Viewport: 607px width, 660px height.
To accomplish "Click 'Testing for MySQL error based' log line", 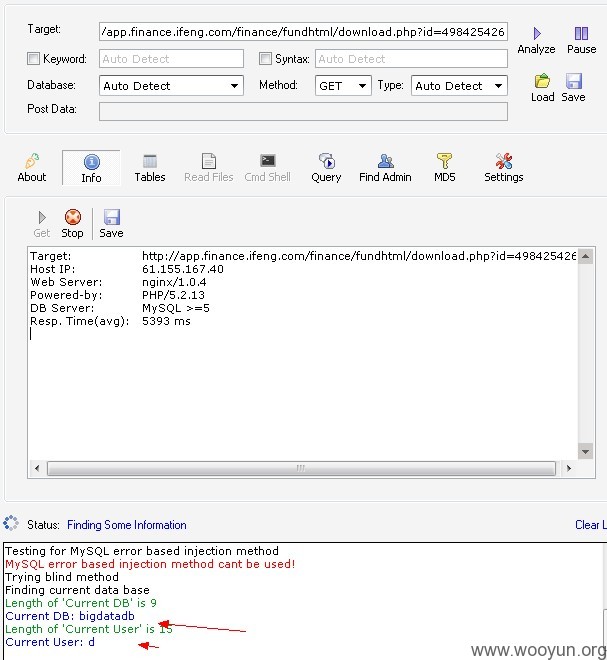I will 142,551.
